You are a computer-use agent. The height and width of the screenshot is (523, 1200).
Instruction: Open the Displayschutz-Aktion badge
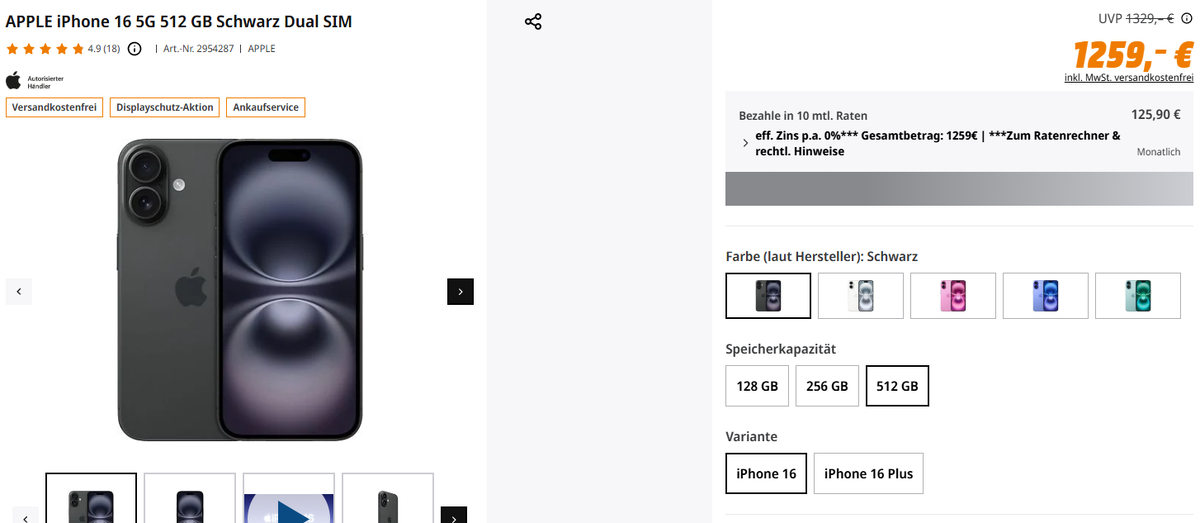(165, 107)
